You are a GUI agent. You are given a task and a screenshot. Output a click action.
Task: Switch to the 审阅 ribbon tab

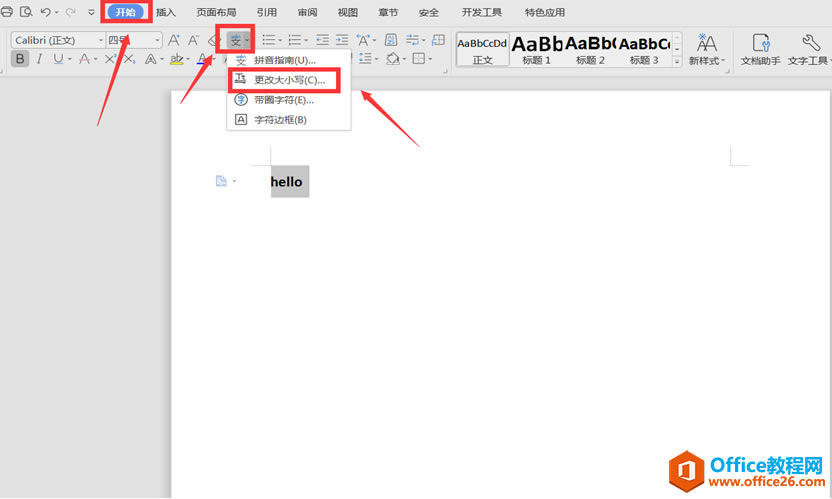click(307, 12)
